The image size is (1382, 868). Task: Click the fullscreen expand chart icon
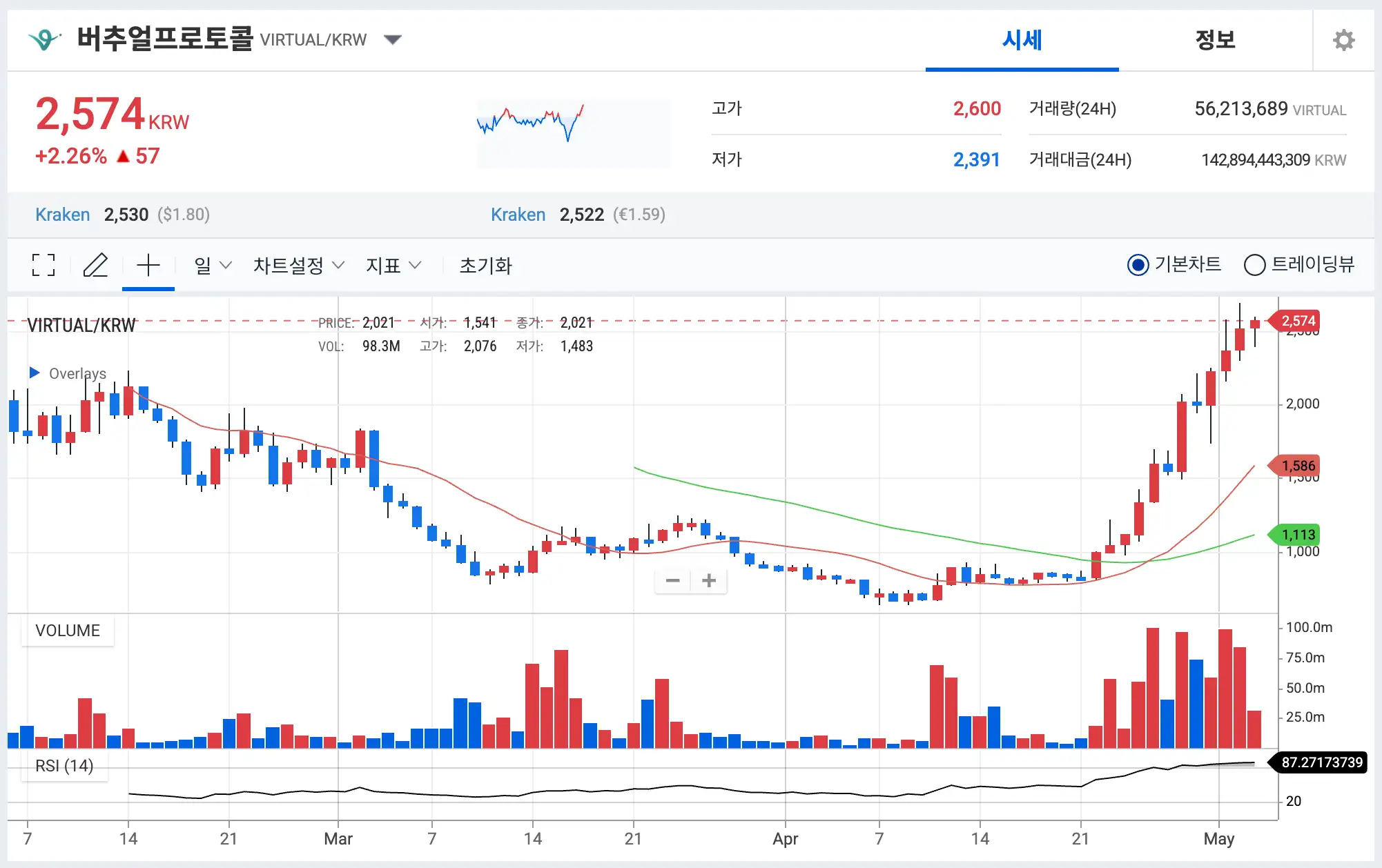point(43,265)
